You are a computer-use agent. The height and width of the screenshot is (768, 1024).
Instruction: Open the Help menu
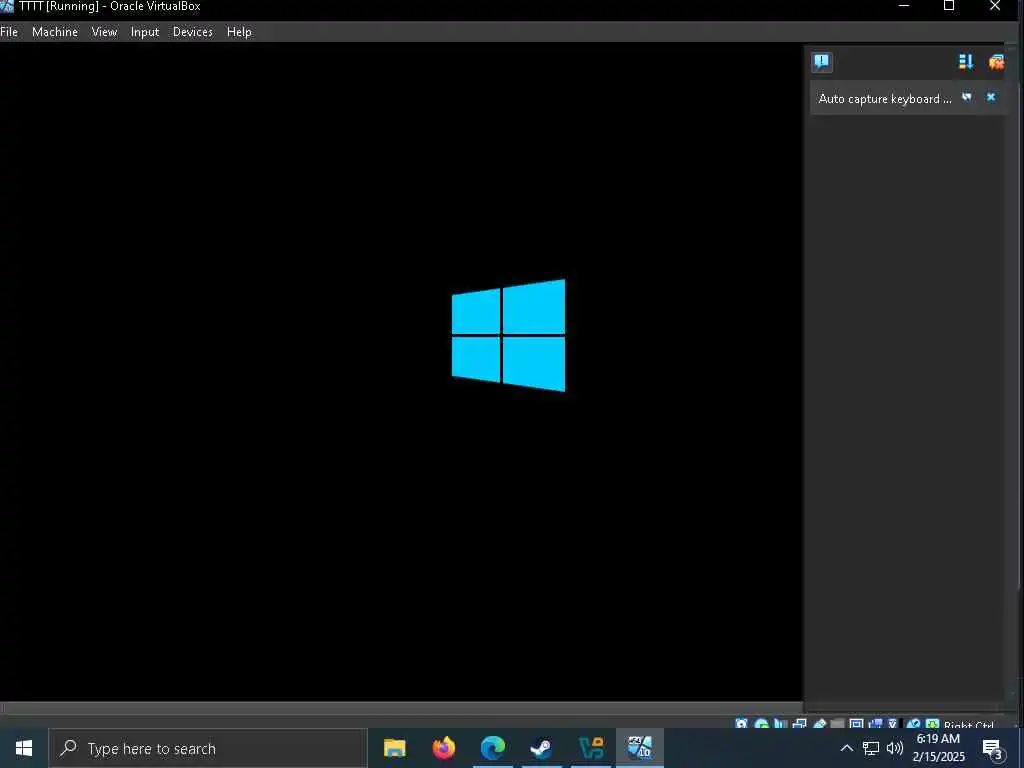coord(239,31)
